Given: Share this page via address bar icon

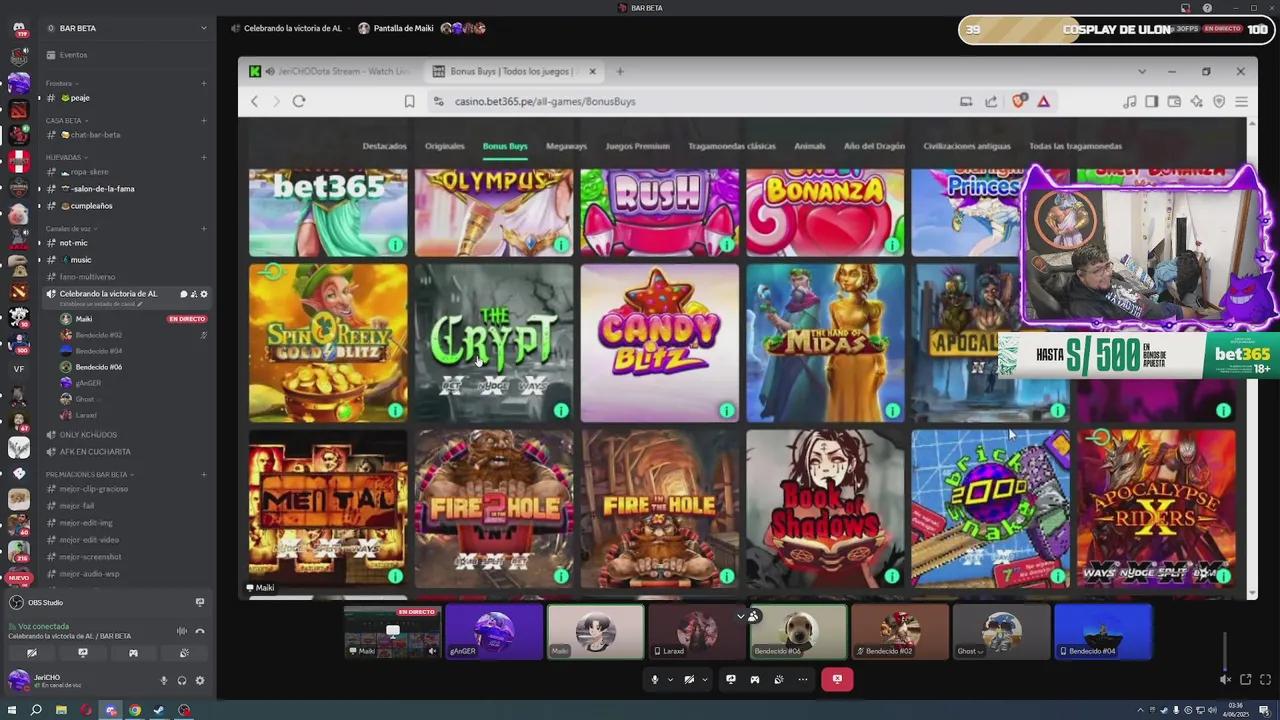Looking at the screenshot, I should 991,101.
